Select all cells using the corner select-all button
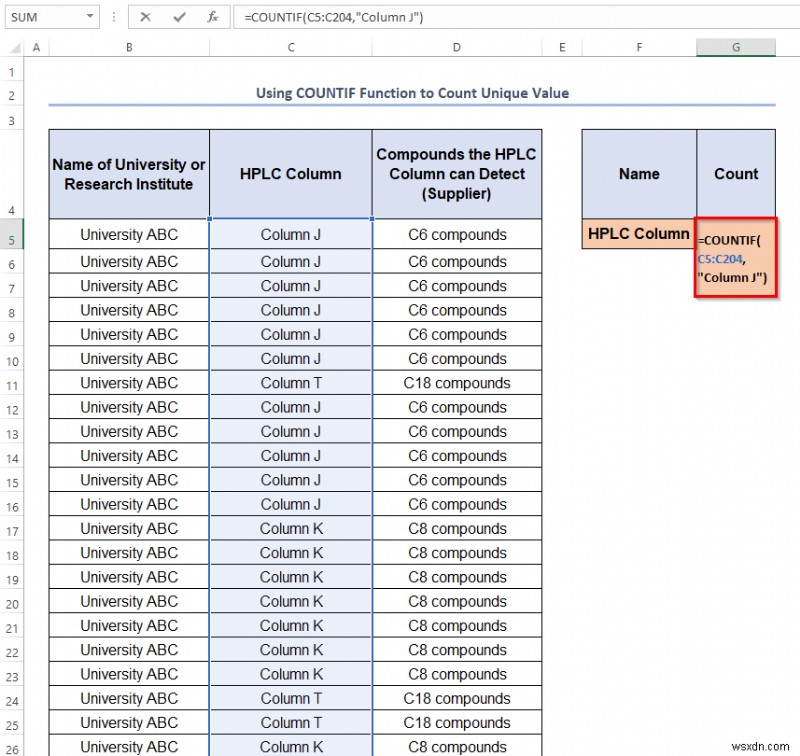 pos(14,47)
